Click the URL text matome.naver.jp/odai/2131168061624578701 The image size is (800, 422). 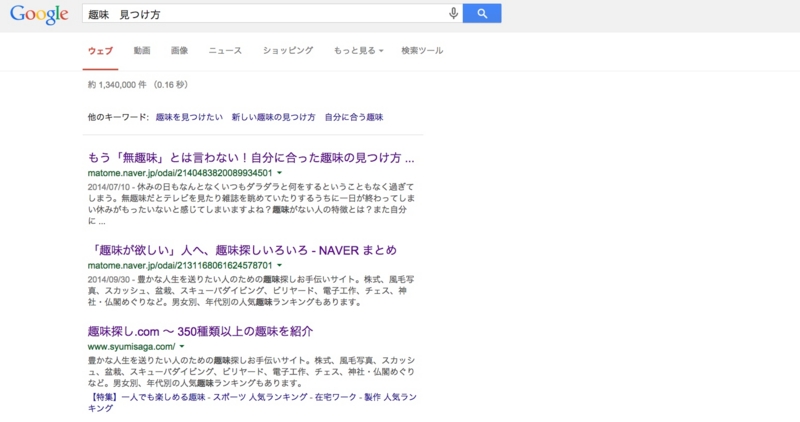click(x=180, y=265)
